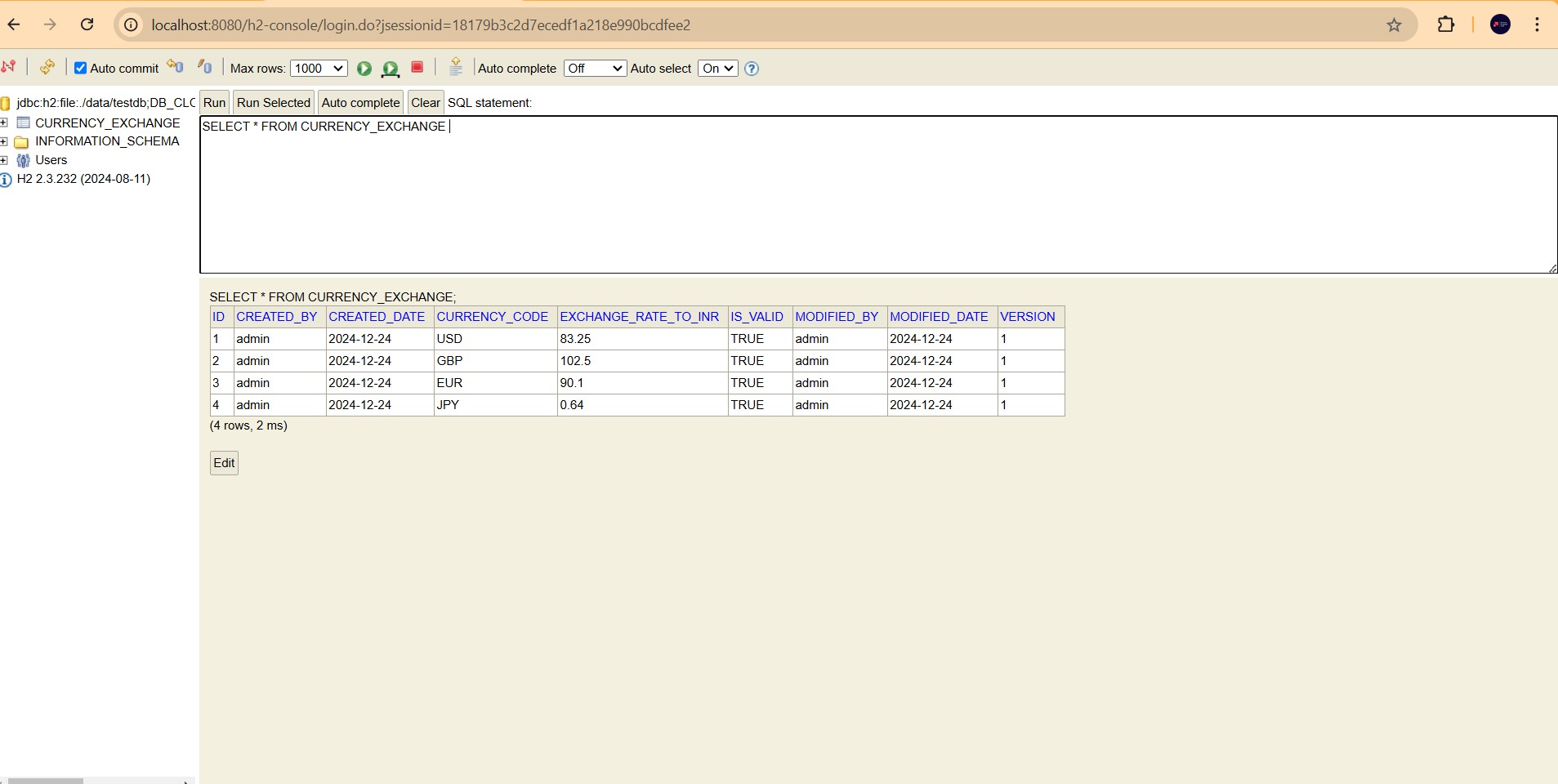Reload the page with the browser refresh icon
Image resolution: width=1558 pixels, height=784 pixels.
point(87,24)
